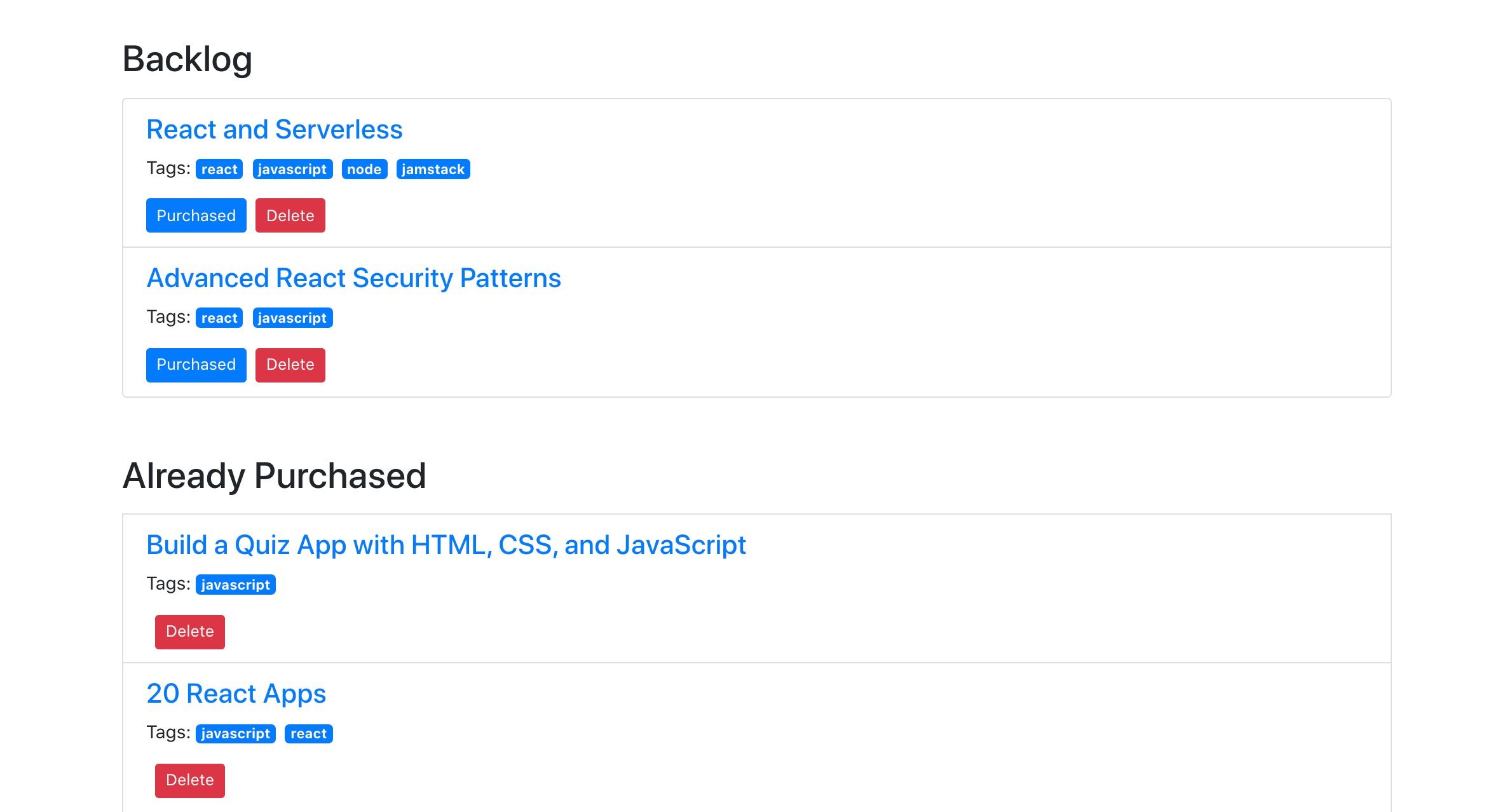The image size is (1505, 812).
Task: Open the React and Serverless course link
Action: 274,129
